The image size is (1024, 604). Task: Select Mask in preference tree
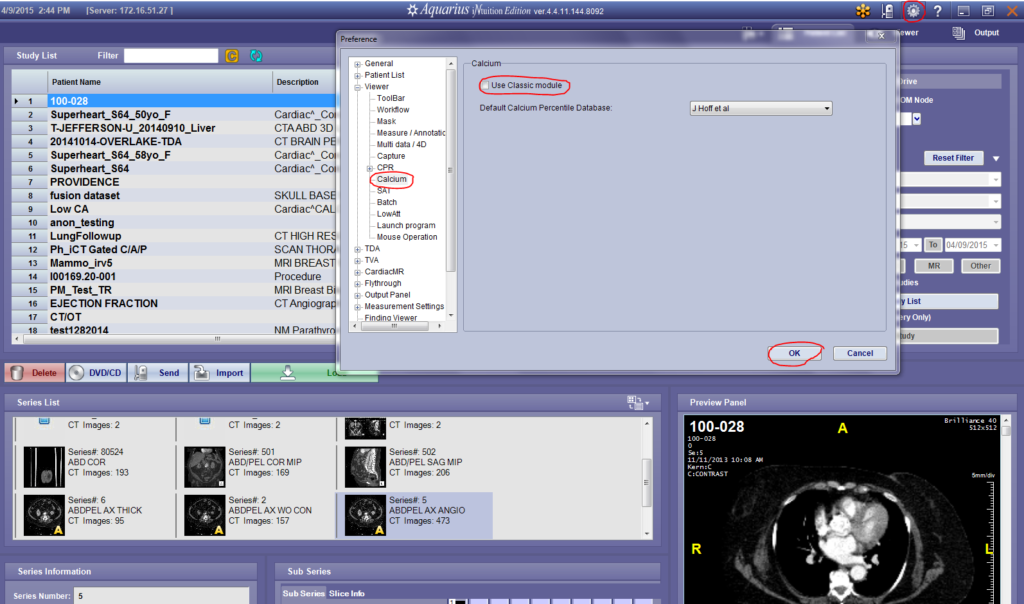point(386,121)
